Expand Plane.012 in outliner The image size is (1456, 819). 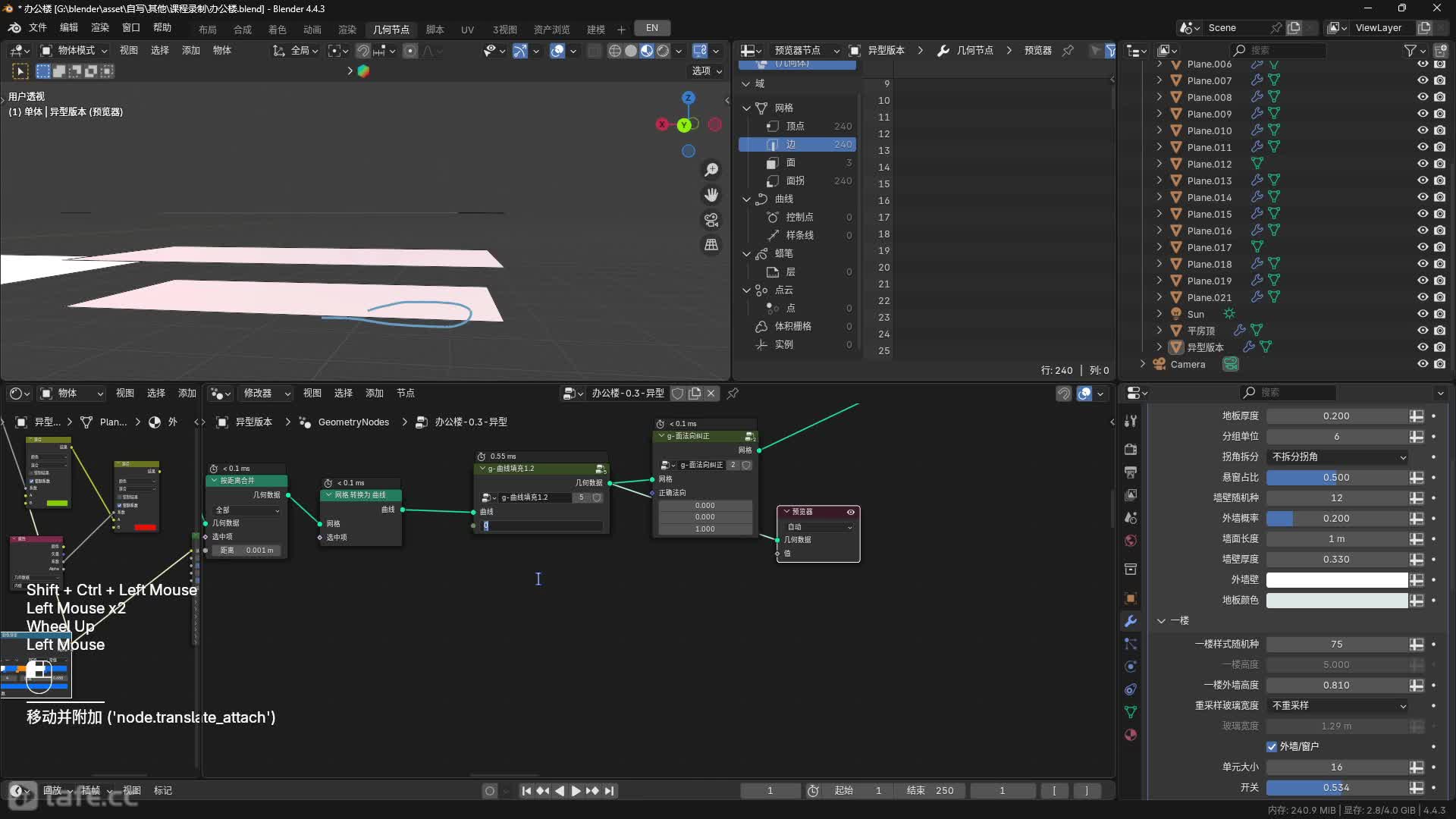(x=1159, y=164)
